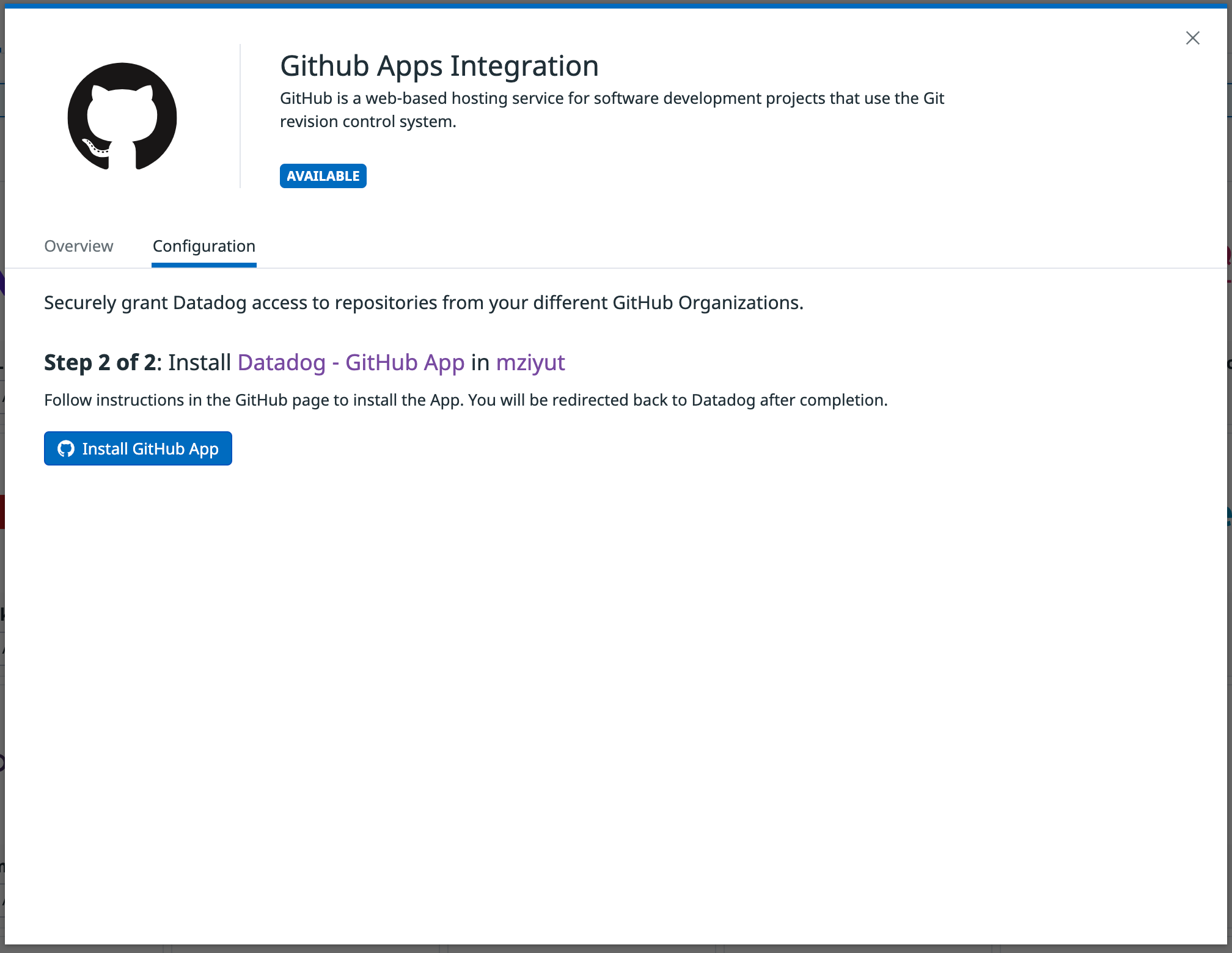Open the mziyut organization link
This screenshot has height=953, width=1232.
530,362
